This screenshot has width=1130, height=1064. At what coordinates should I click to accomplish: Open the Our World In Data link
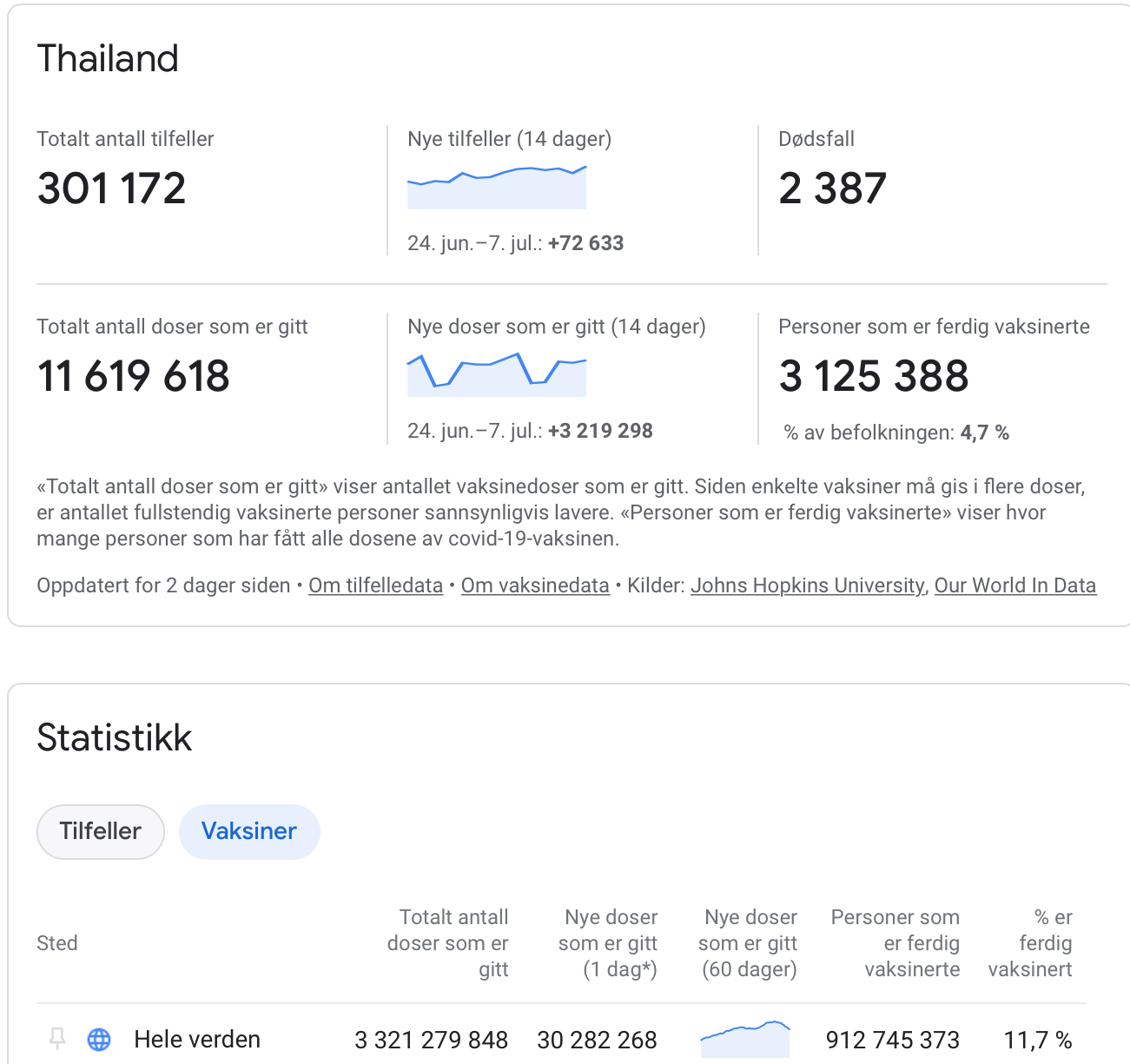tap(1014, 585)
